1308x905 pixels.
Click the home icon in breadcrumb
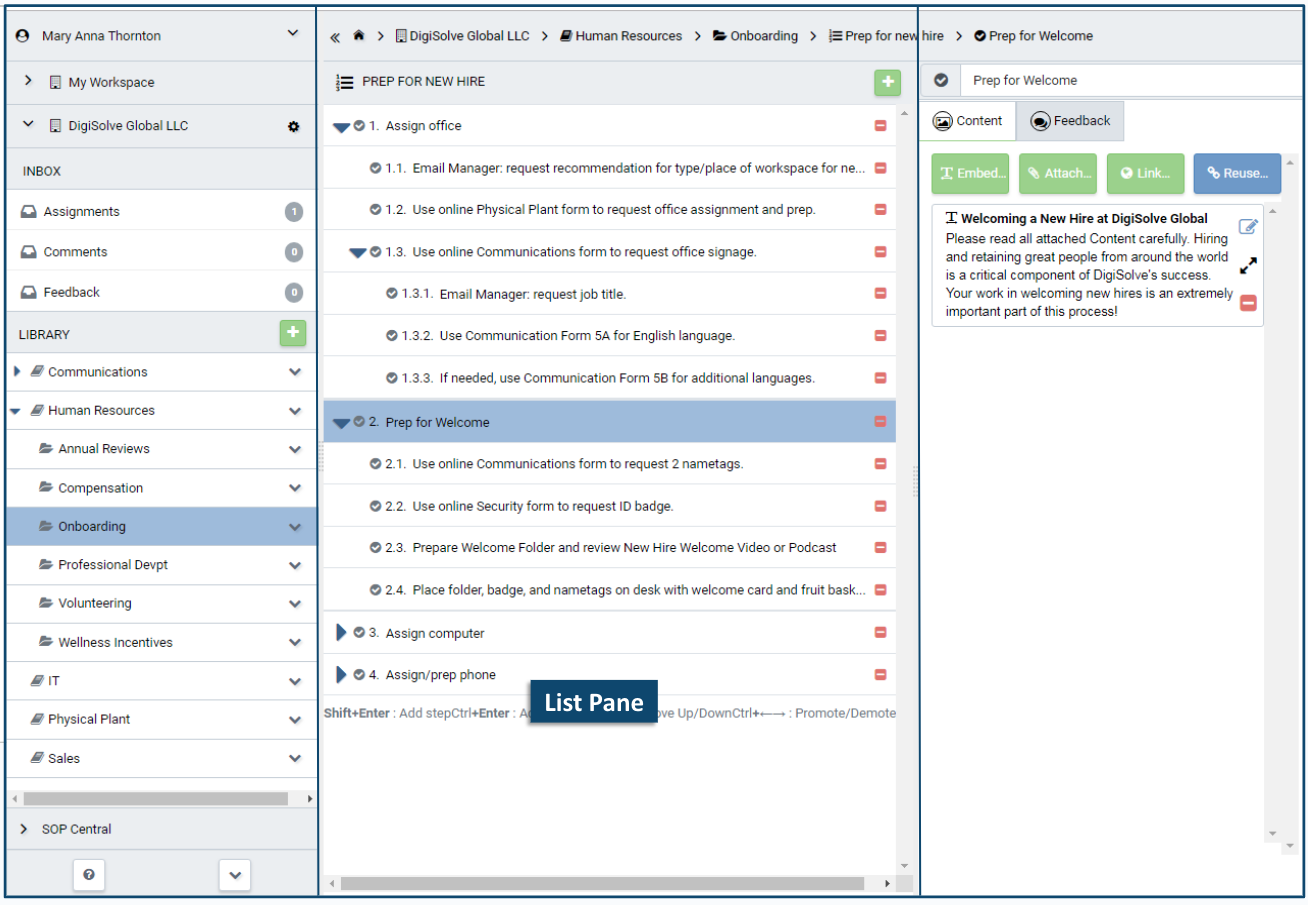(x=358, y=36)
